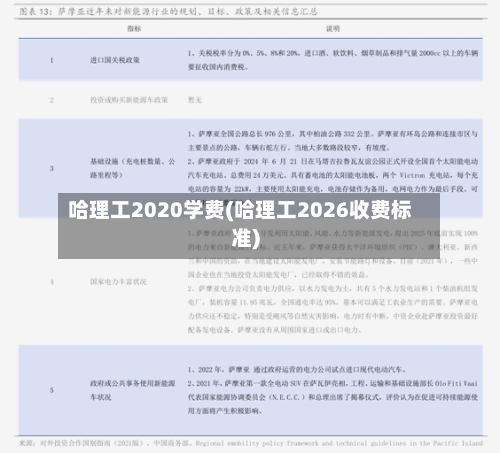Viewport: 500px width, 453px height.
Task: Select row number 3 cell
Action: click(x=52, y=168)
